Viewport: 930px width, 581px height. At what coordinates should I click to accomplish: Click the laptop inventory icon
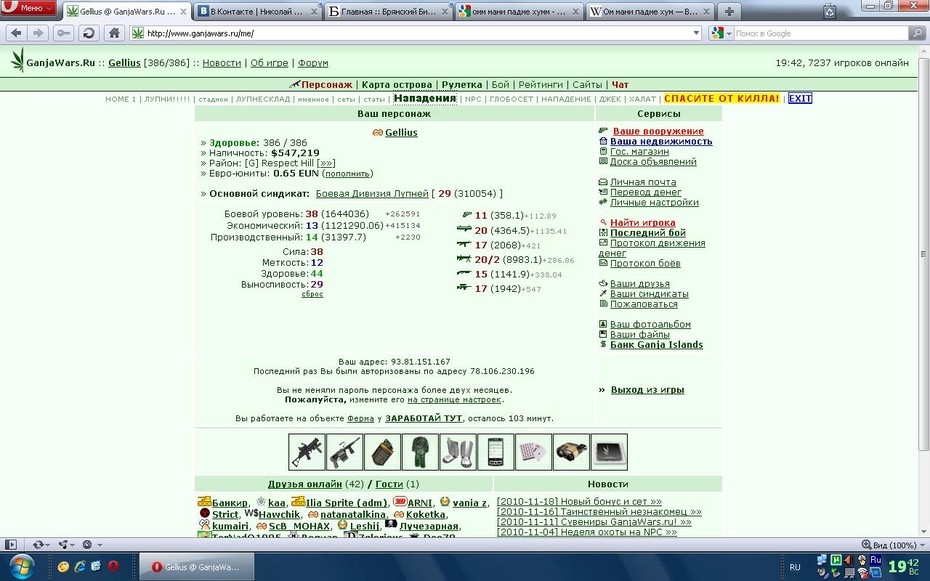tap(609, 452)
